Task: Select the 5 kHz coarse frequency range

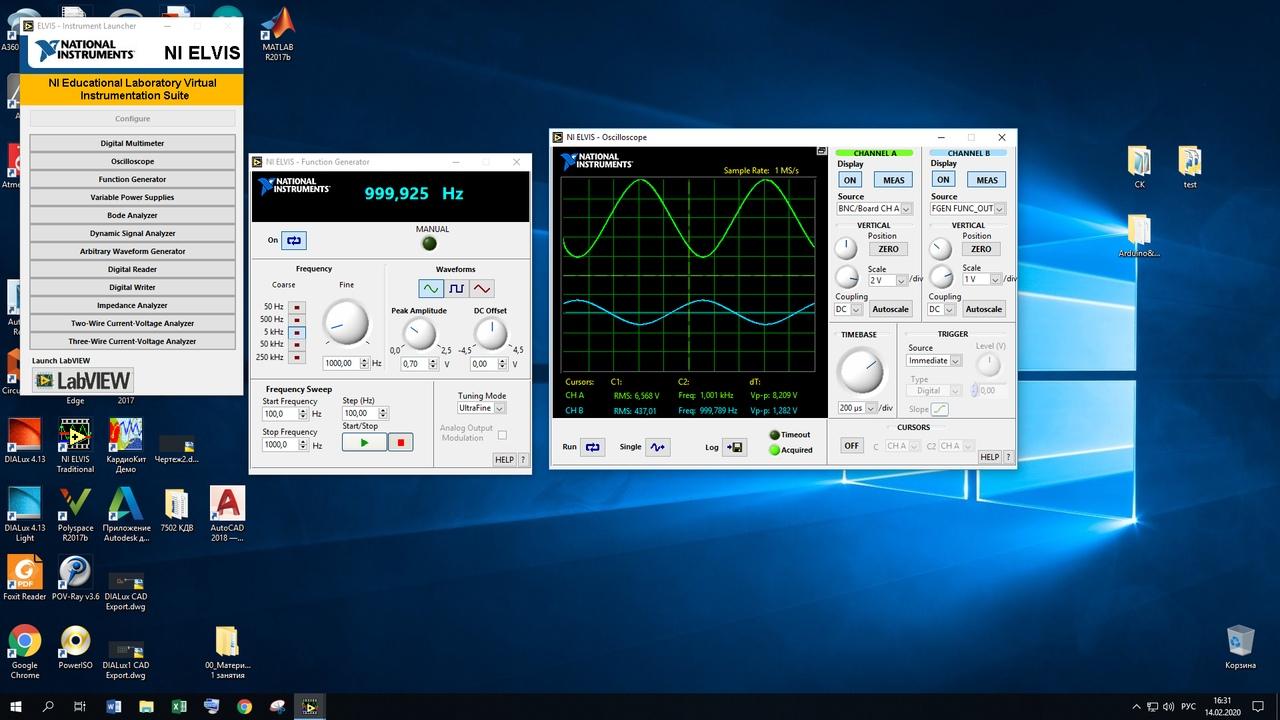Action: click(297, 332)
